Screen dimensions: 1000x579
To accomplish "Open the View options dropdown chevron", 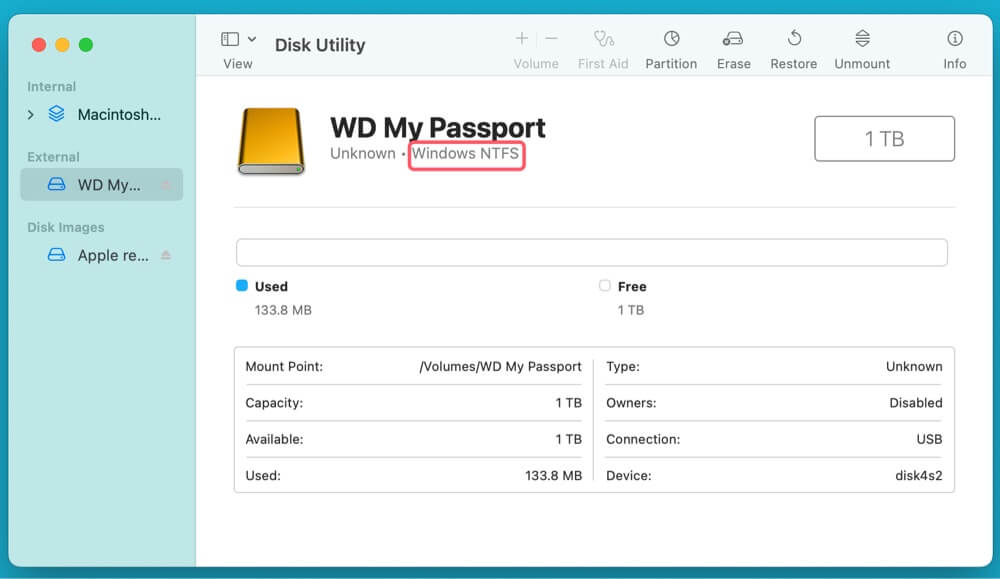I will [252, 39].
